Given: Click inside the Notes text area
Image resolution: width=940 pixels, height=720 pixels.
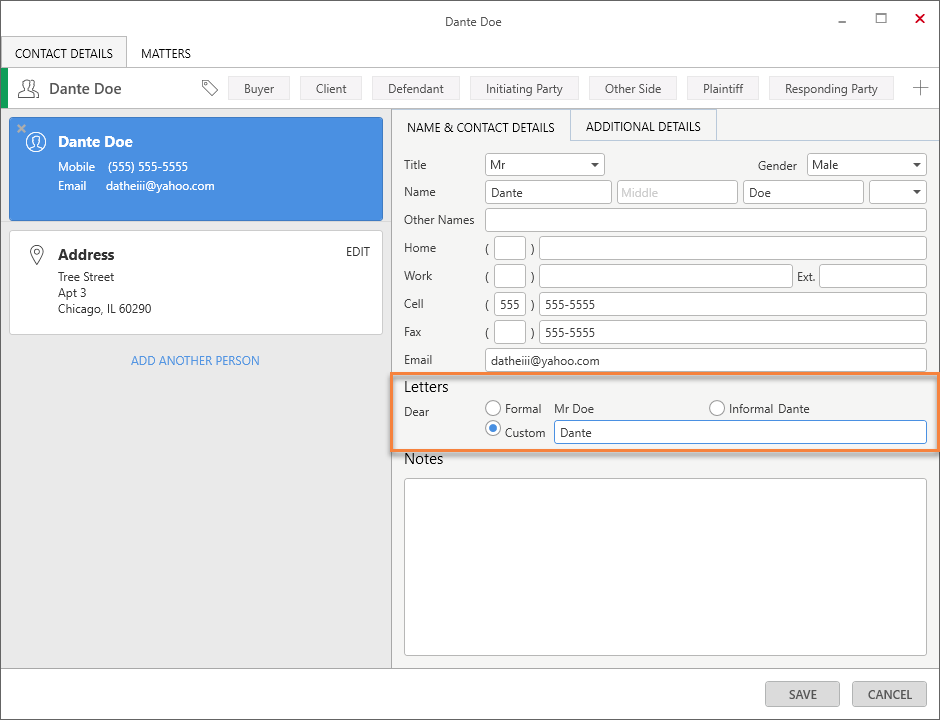Looking at the screenshot, I should (x=665, y=567).
